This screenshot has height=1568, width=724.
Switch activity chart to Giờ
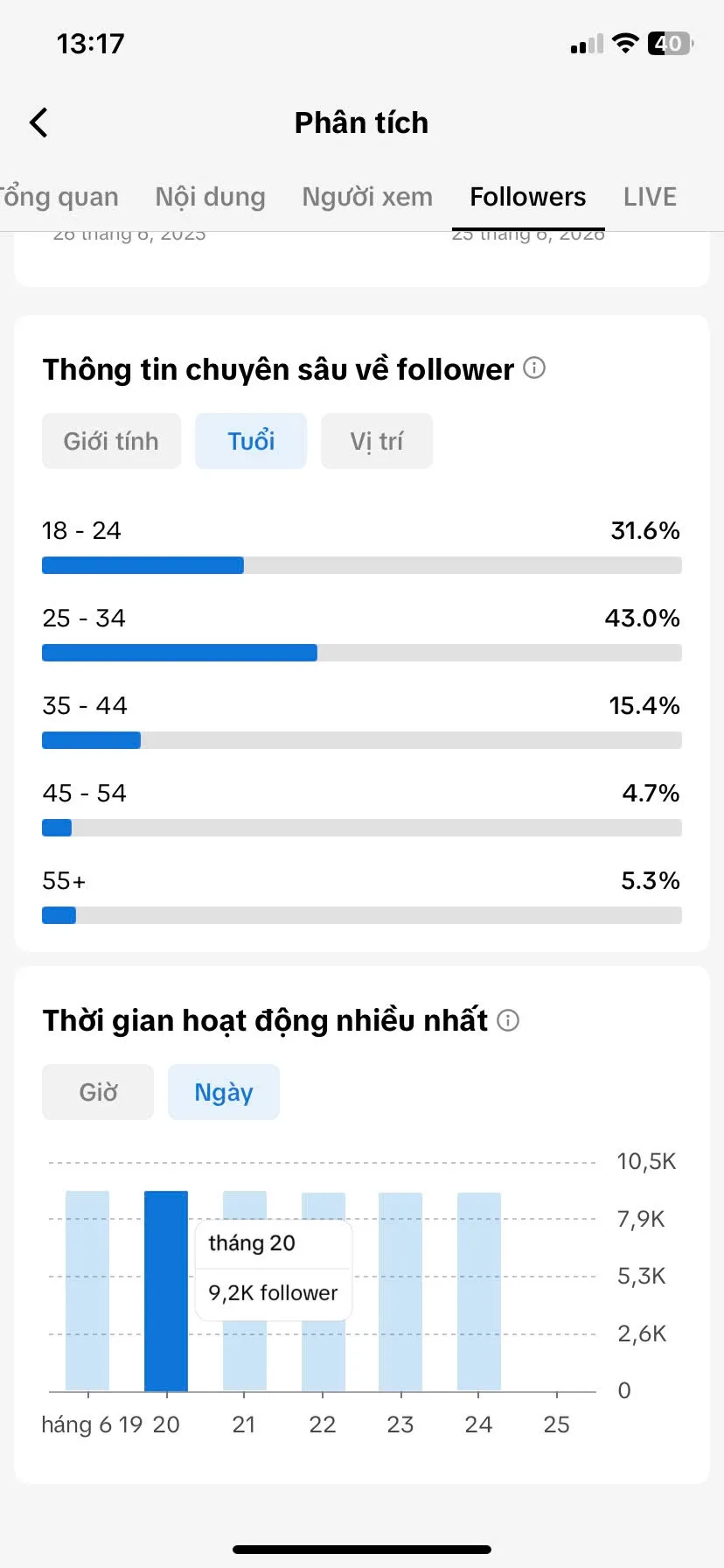tap(98, 1092)
